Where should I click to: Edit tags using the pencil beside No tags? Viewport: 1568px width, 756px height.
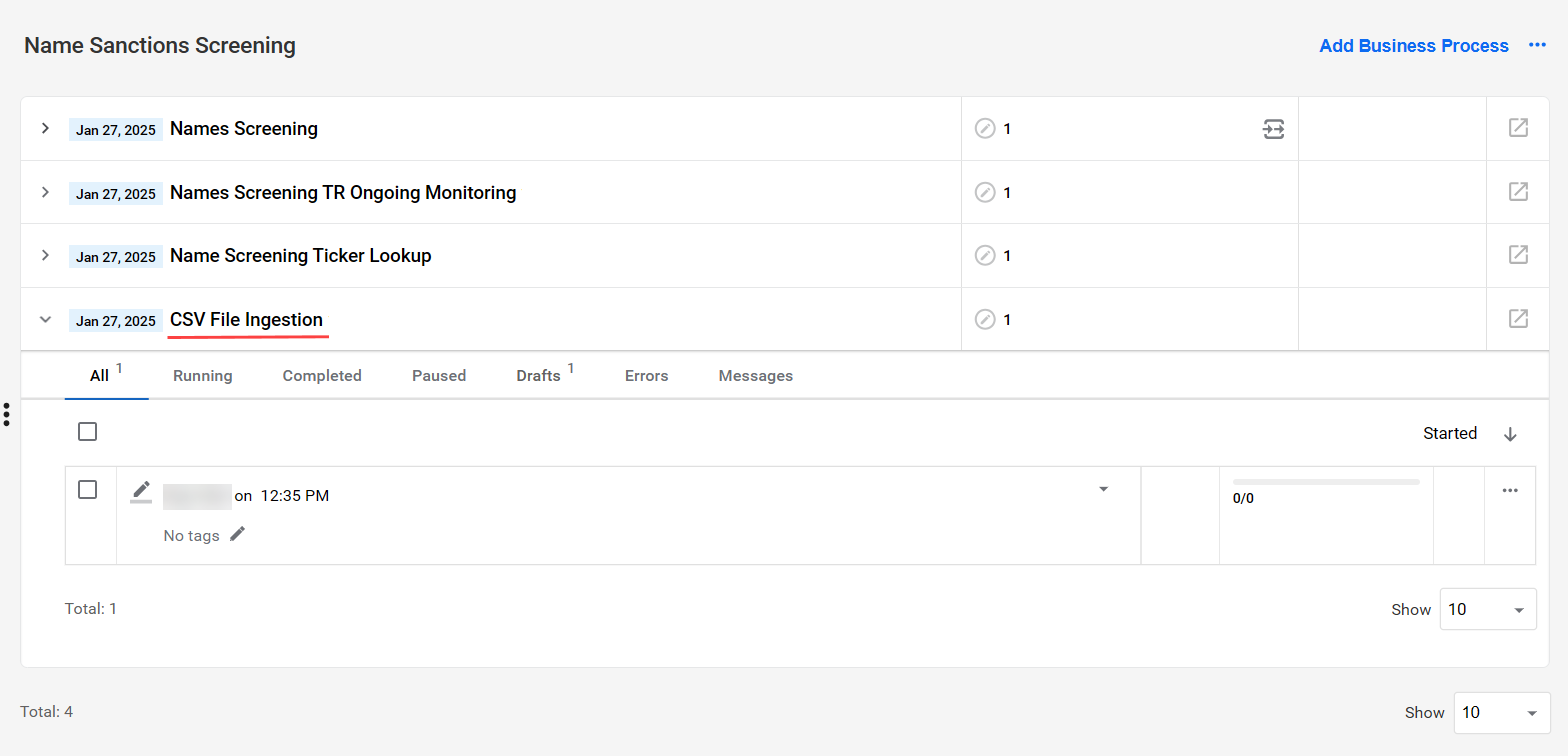tap(237, 534)
